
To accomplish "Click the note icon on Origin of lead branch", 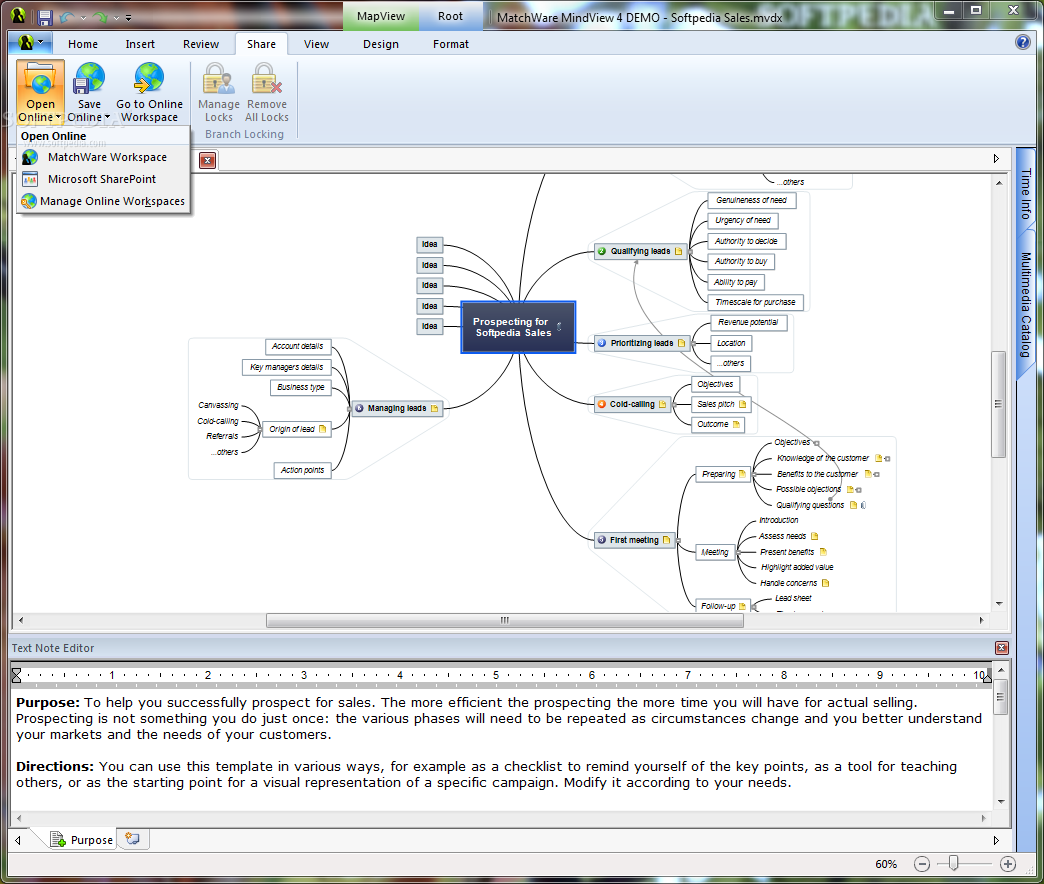I will [323, 429].
